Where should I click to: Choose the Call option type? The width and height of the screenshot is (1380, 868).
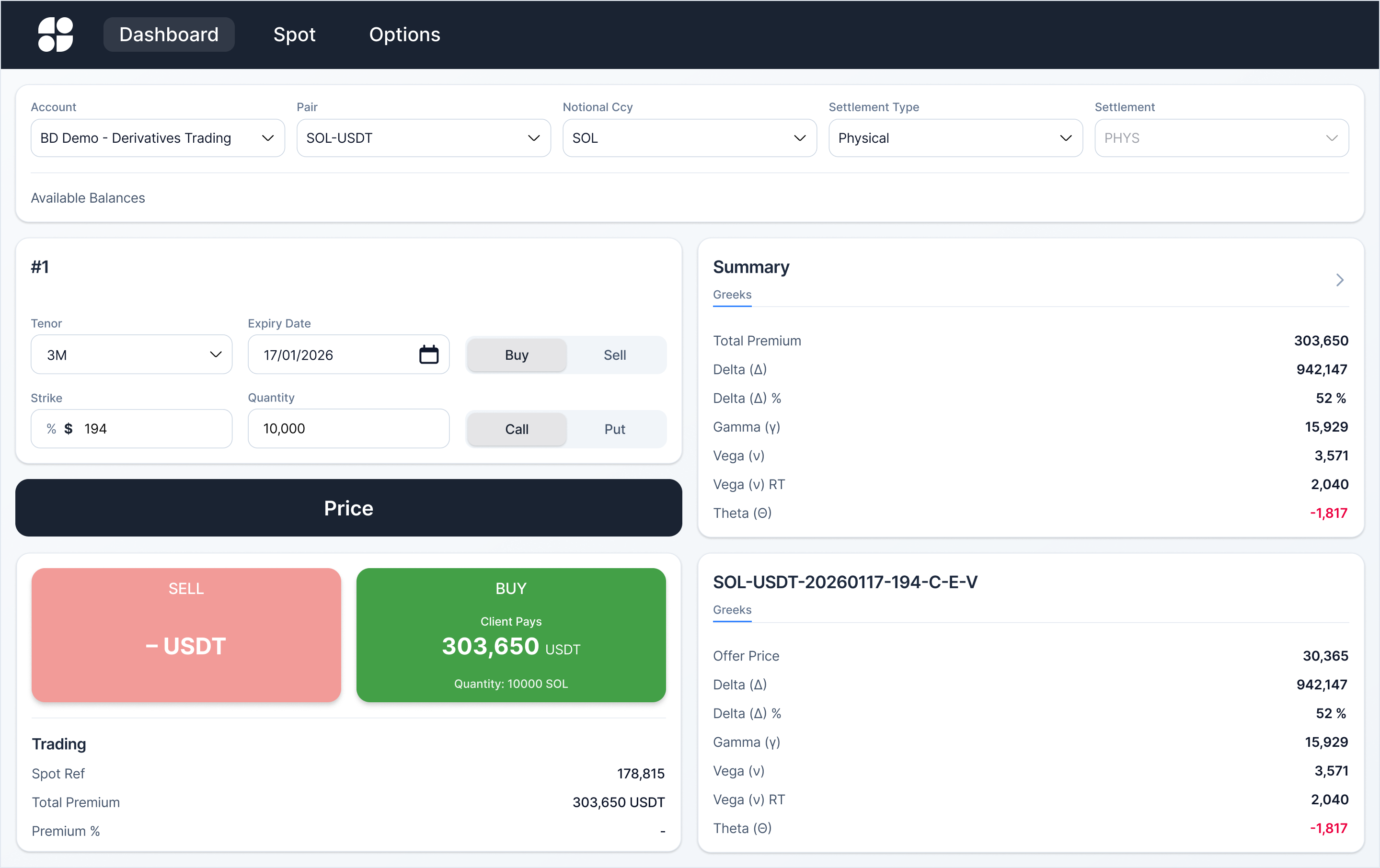[x=517, y=429]
